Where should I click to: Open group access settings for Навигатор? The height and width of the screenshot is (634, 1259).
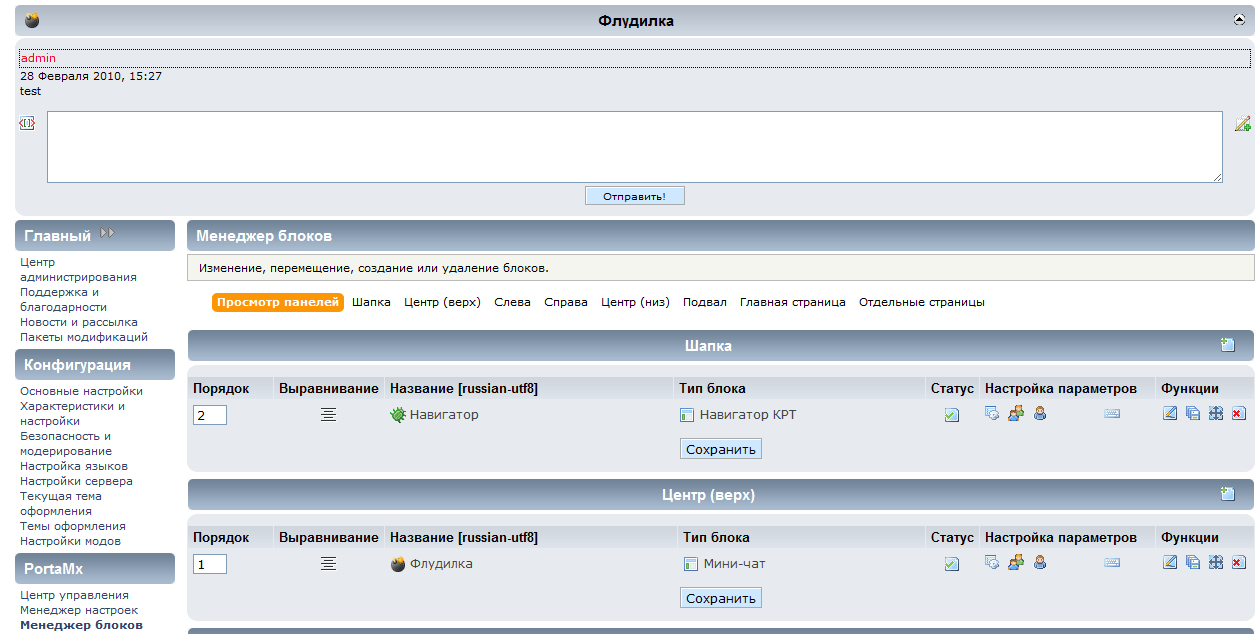pyautogui.click(x=1016, y=414)
